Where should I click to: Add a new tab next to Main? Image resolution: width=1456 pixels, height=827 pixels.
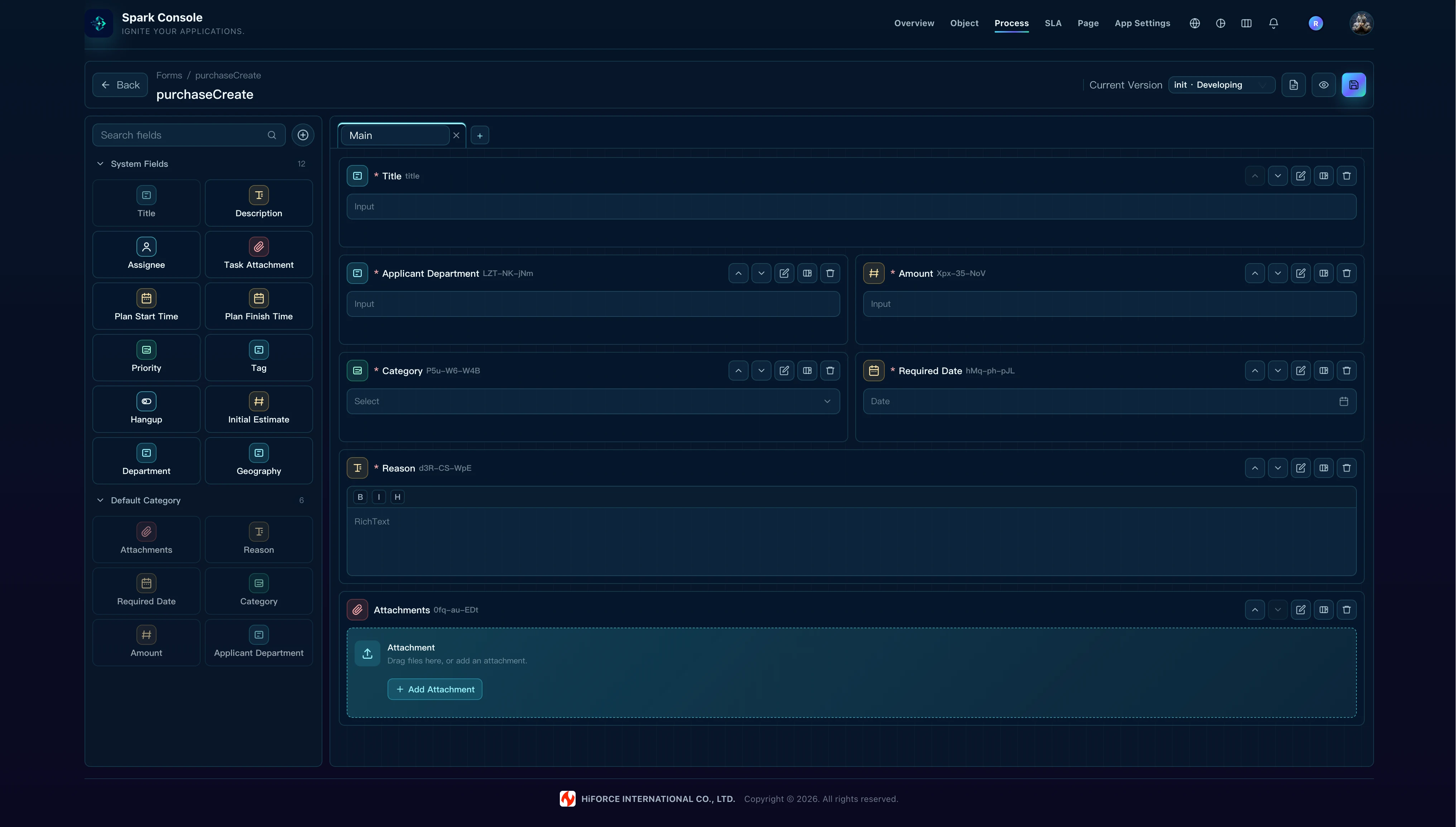[x=480, y=136]
